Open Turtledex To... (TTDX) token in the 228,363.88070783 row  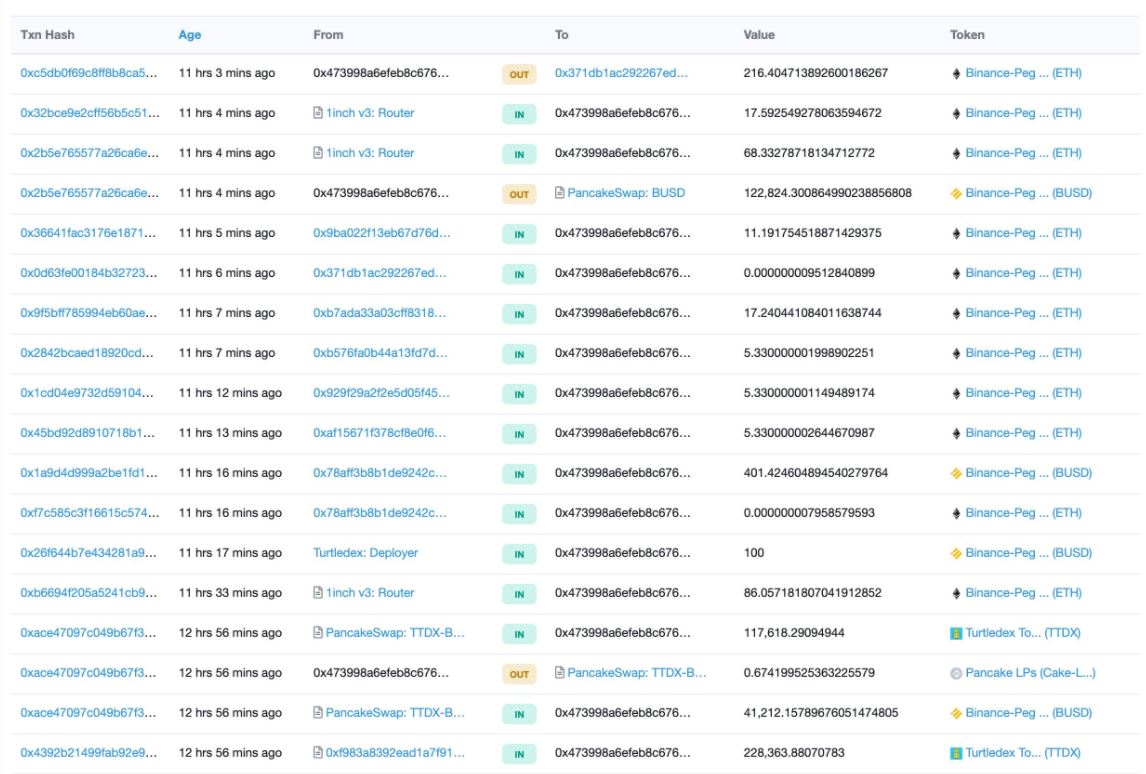point(1022,752)
